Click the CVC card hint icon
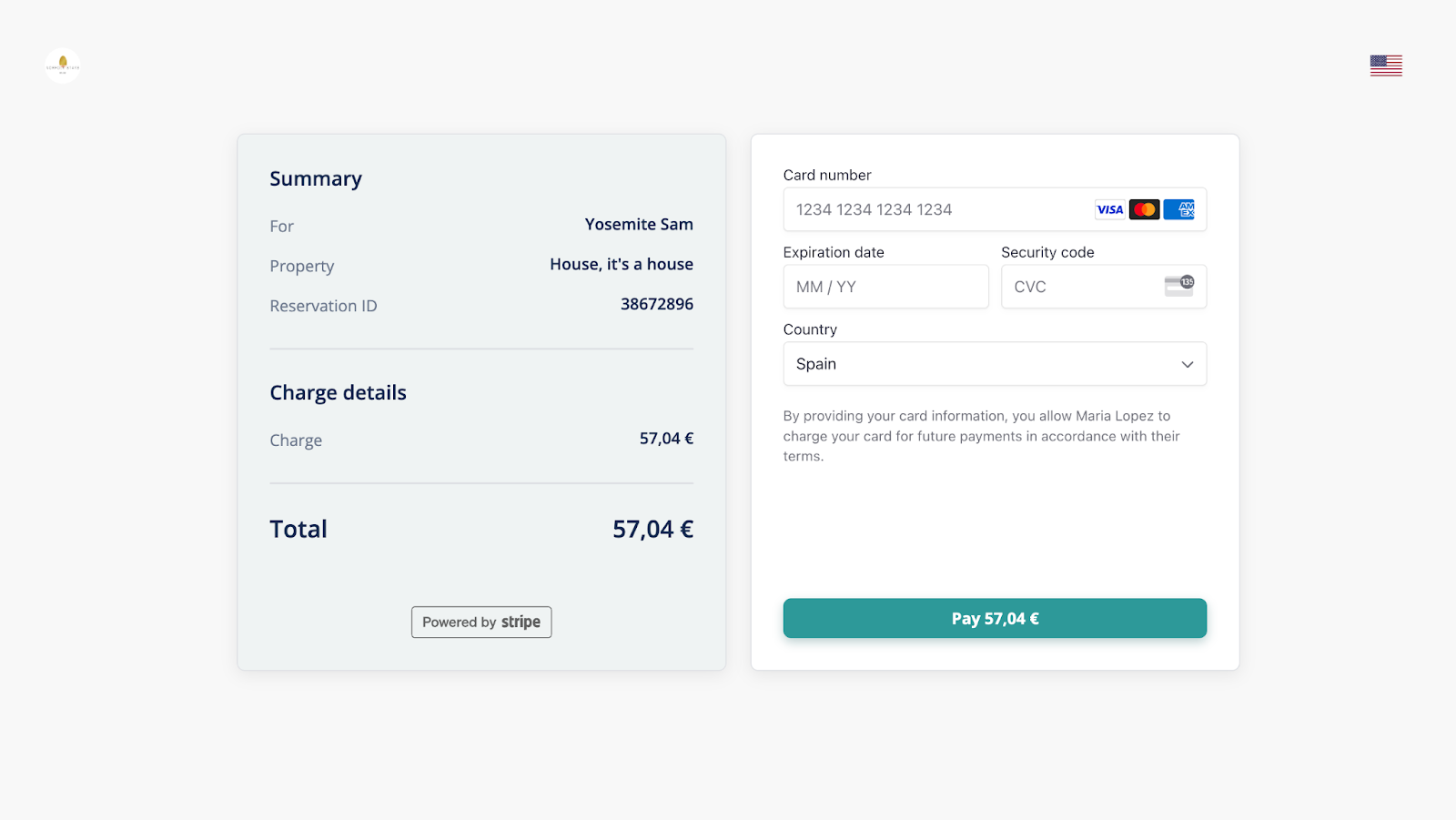 [1179, 286]
